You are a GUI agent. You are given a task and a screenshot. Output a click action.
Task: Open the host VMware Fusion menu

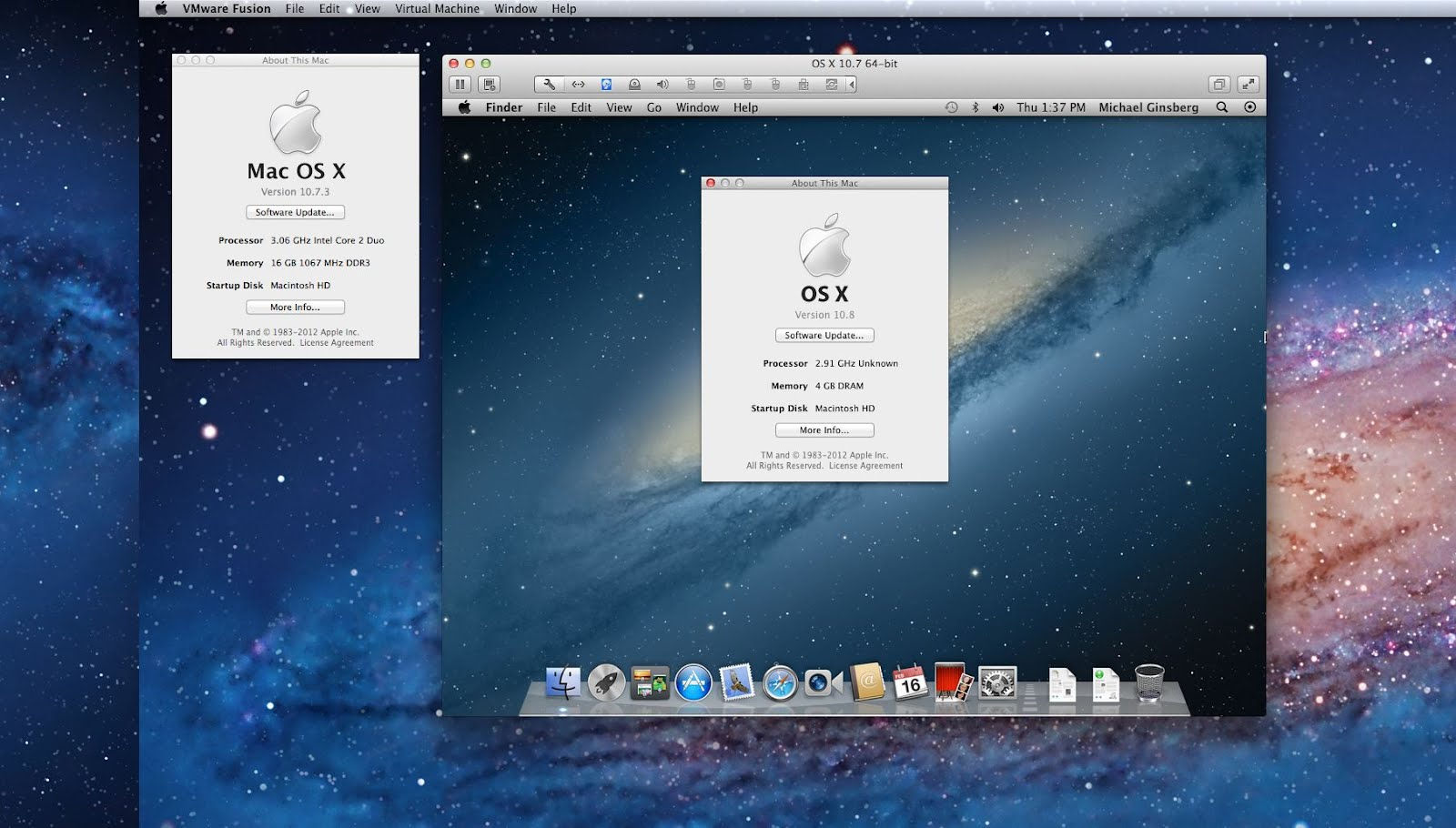click(227, 8)
